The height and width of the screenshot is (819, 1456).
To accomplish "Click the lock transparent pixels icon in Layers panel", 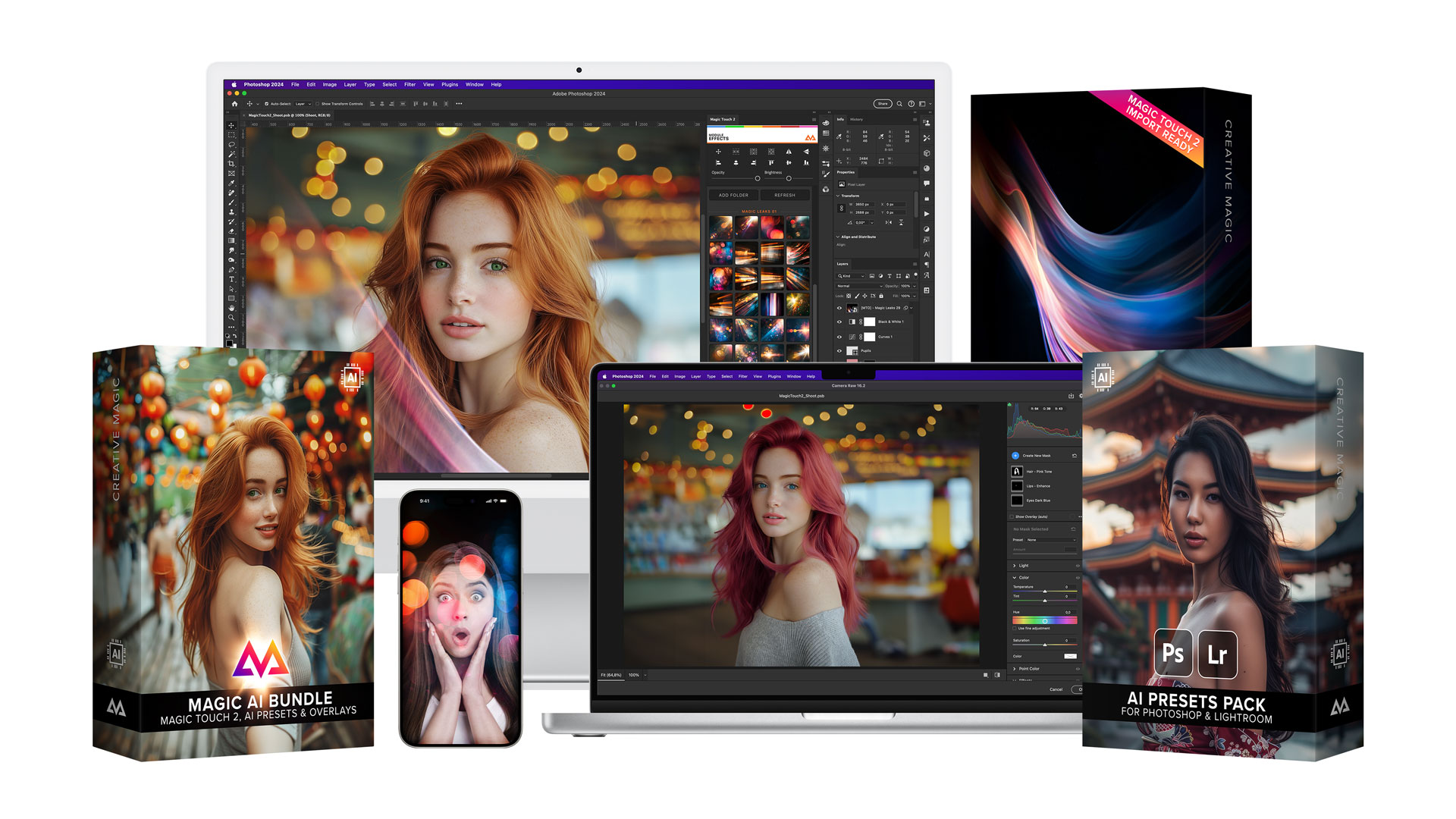I will pos(849,296).
